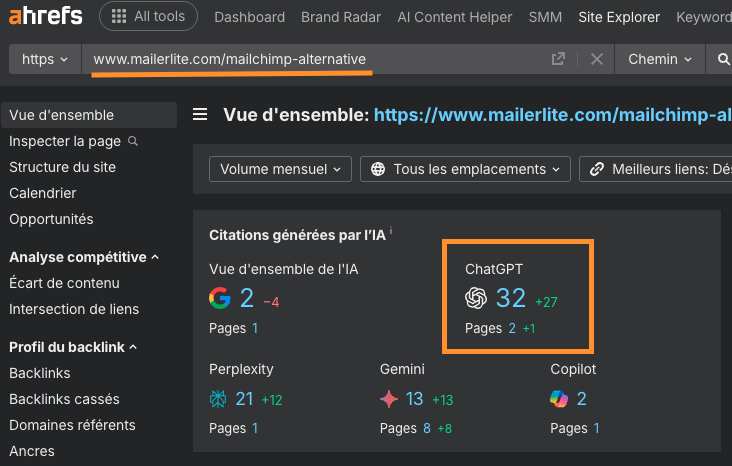
Task: Open Backlinks in sidebar
Action: pos(40,373)
